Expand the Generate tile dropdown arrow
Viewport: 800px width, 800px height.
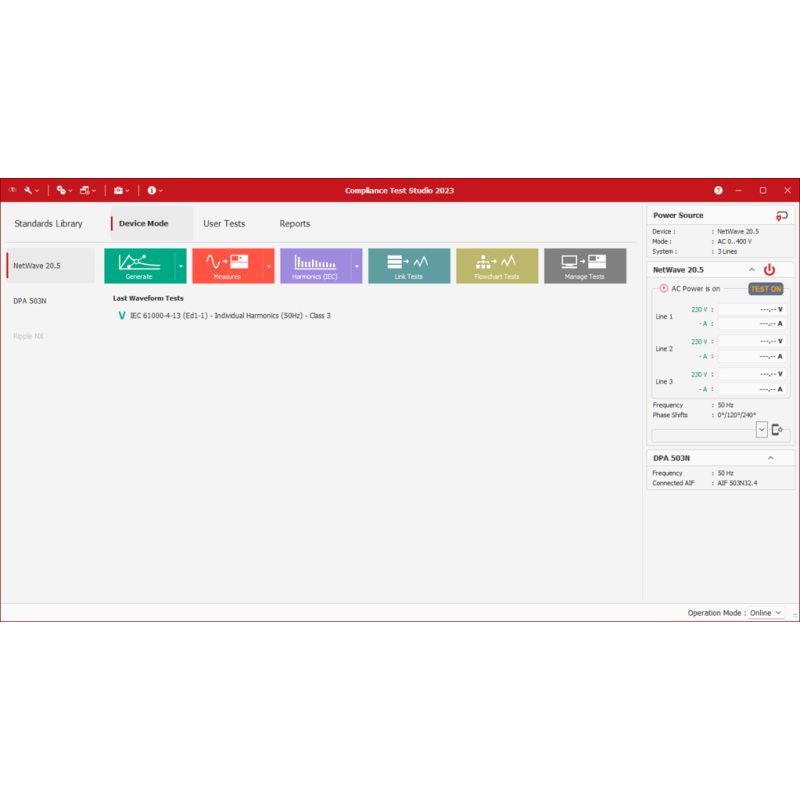[x=181, y=265]
